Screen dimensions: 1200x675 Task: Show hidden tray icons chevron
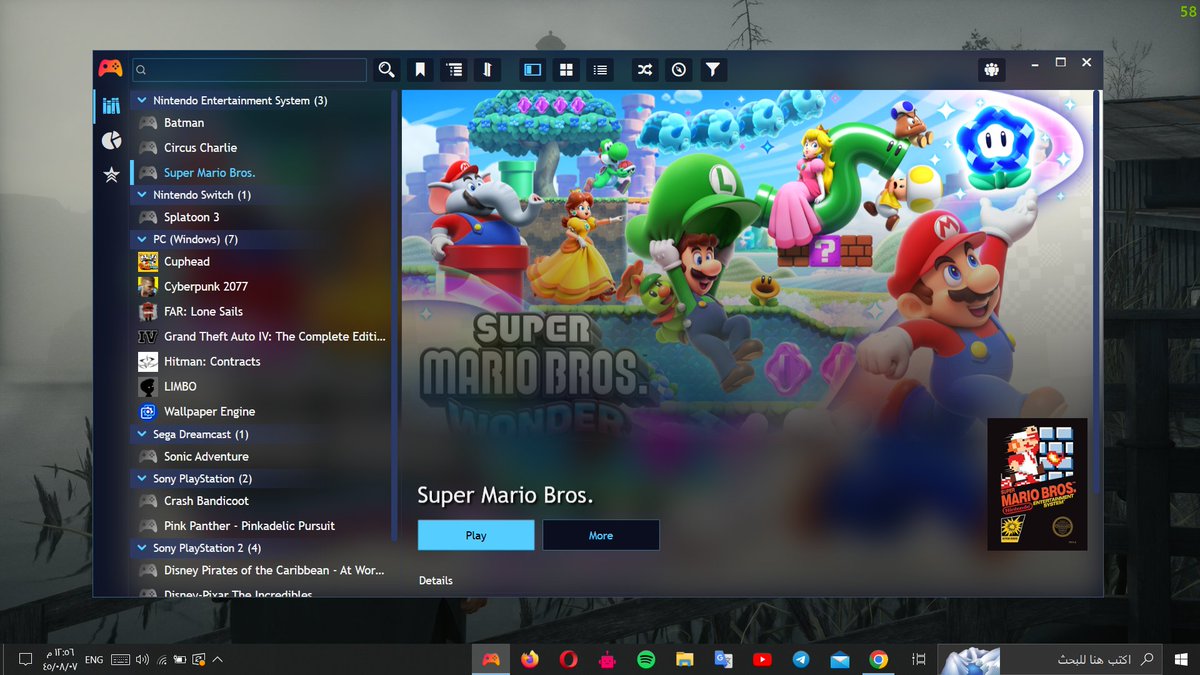(218, 660)
